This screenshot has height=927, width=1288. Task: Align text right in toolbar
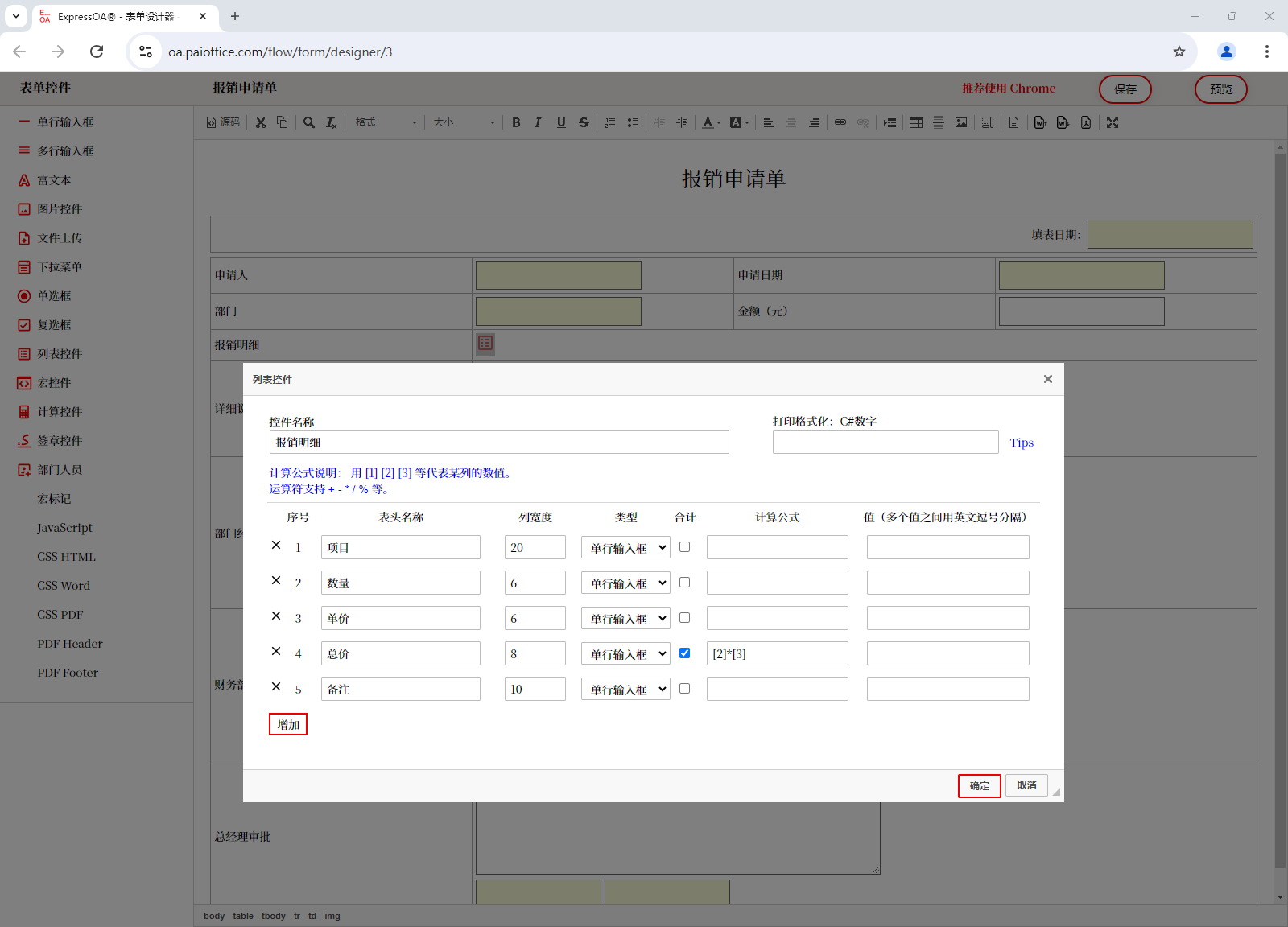pyautogui.click(x=814, y=122)
